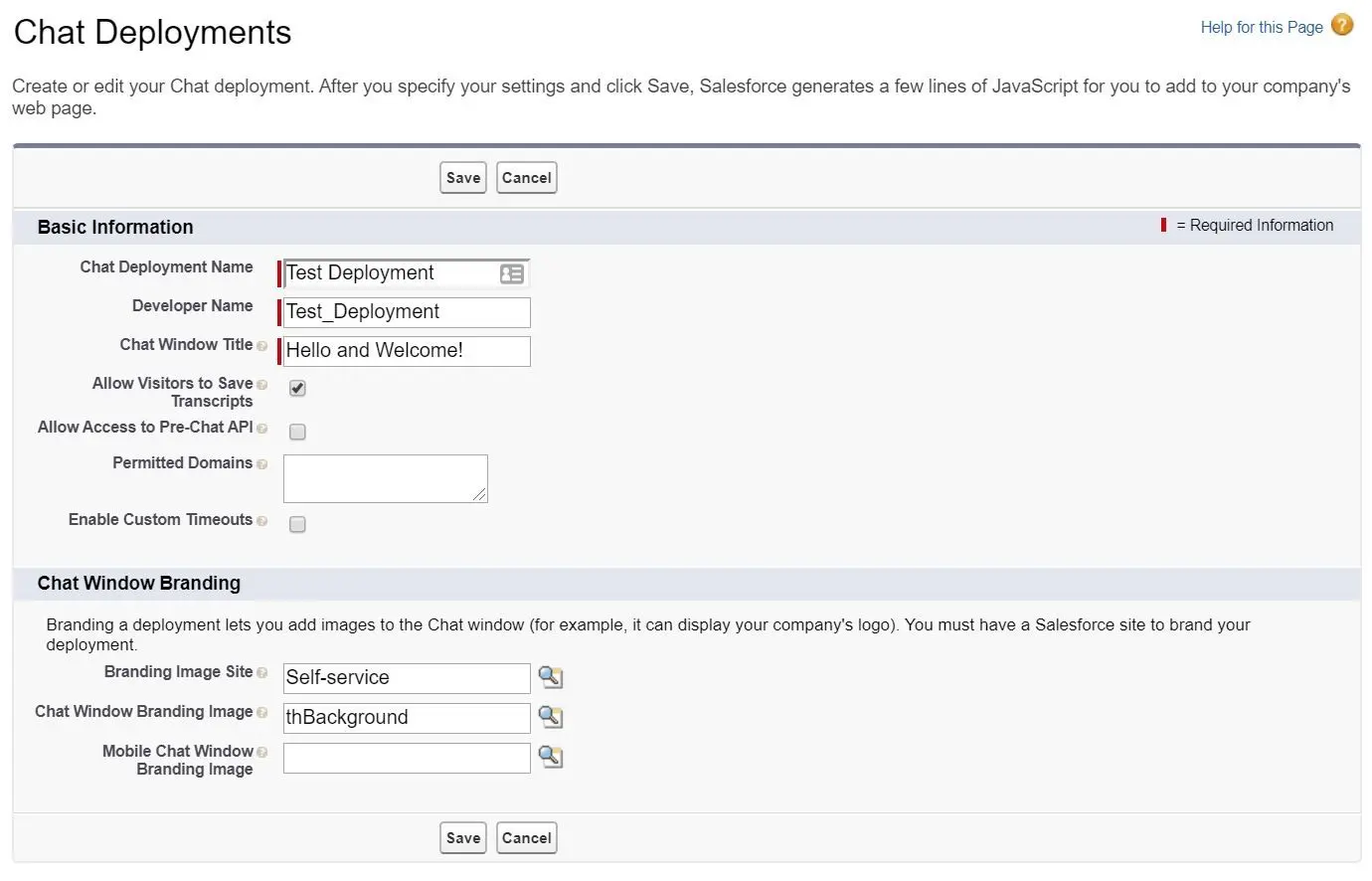Tick the Enable Custom Timeouts checkbox
The width and height of the screenshot is (1372, 881).
click(297, 524)
